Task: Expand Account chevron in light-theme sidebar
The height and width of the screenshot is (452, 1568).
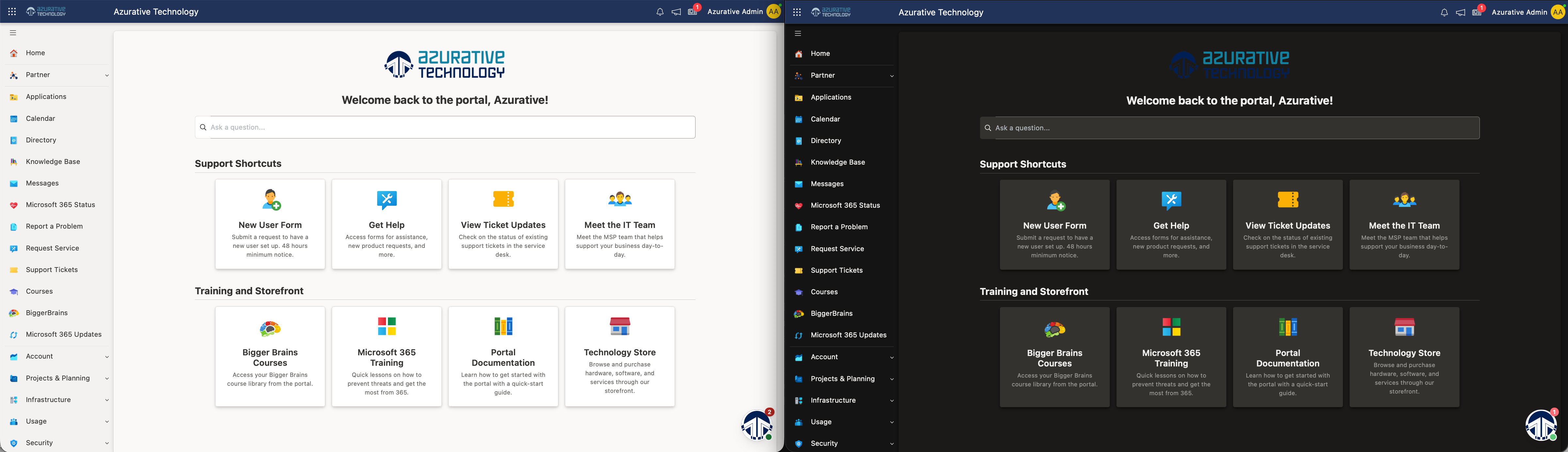Action: [x=106, y=357]
